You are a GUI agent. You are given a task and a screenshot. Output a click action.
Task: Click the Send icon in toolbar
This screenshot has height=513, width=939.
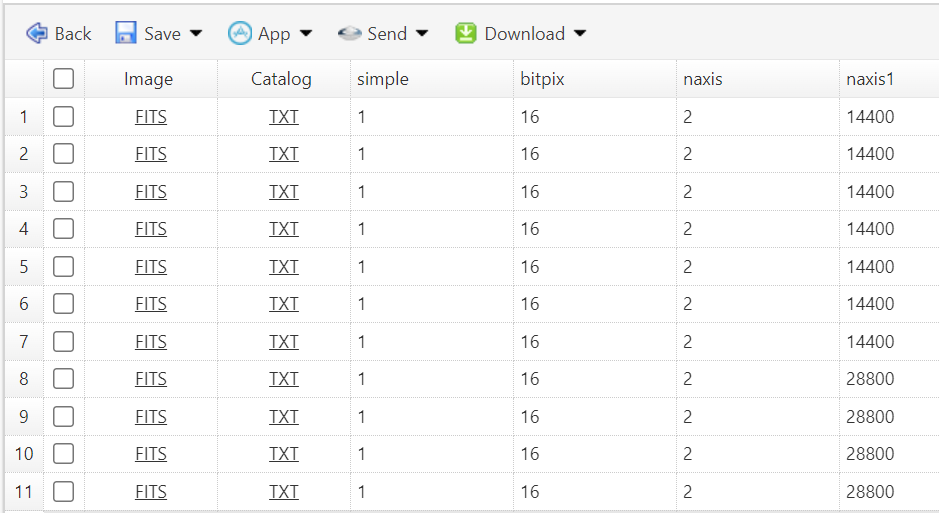point(349,33)
